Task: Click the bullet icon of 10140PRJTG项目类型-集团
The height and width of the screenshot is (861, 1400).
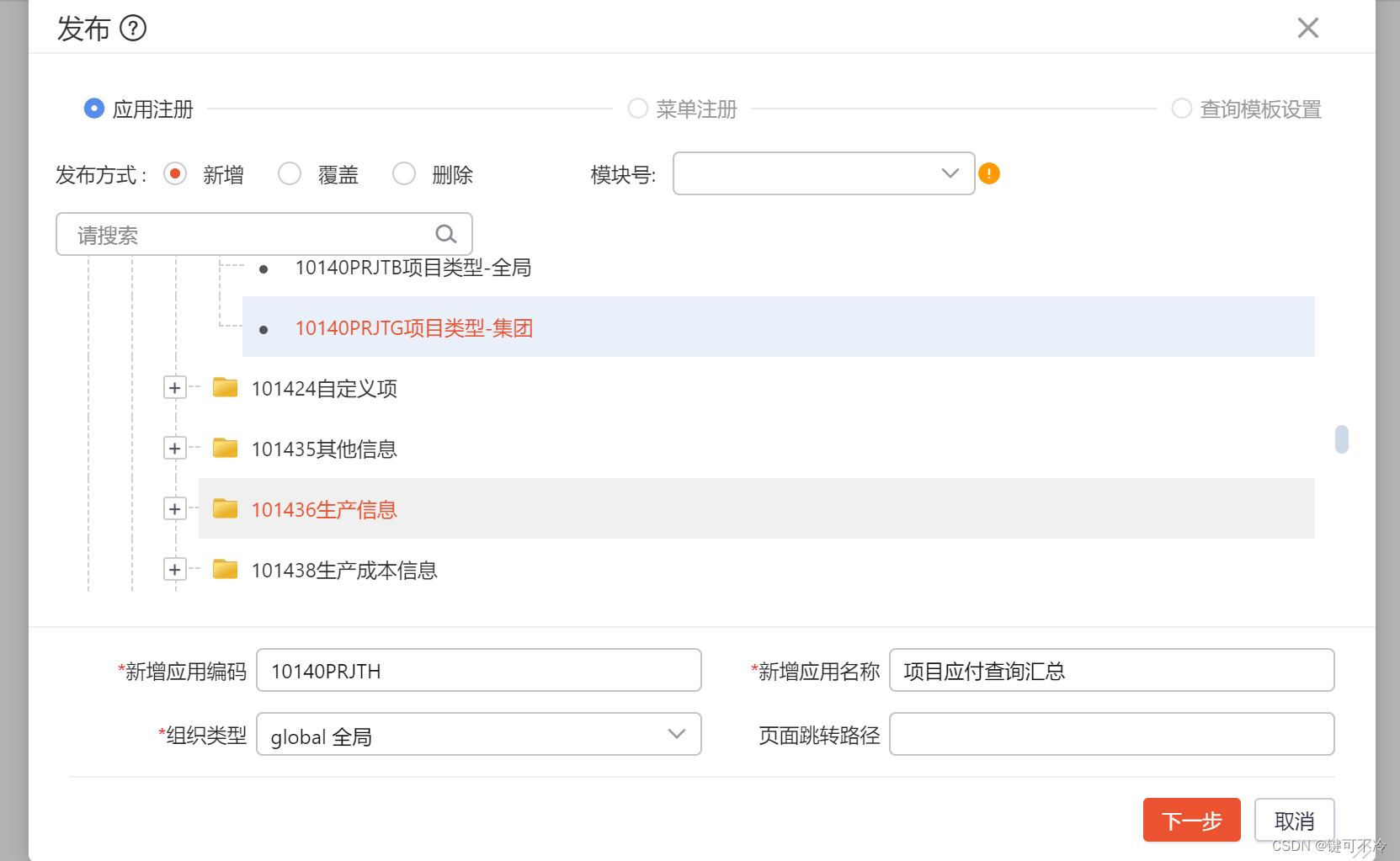Action: pos(263,328)
